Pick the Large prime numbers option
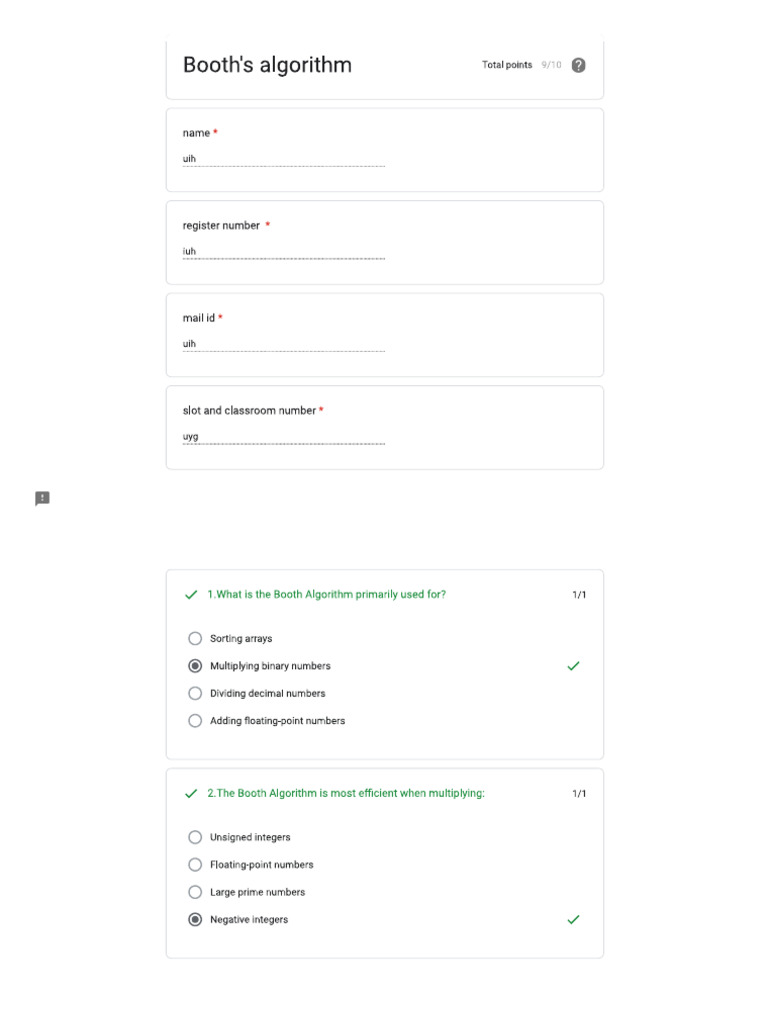The image size is (768, 1024). (x=195, y=892)
